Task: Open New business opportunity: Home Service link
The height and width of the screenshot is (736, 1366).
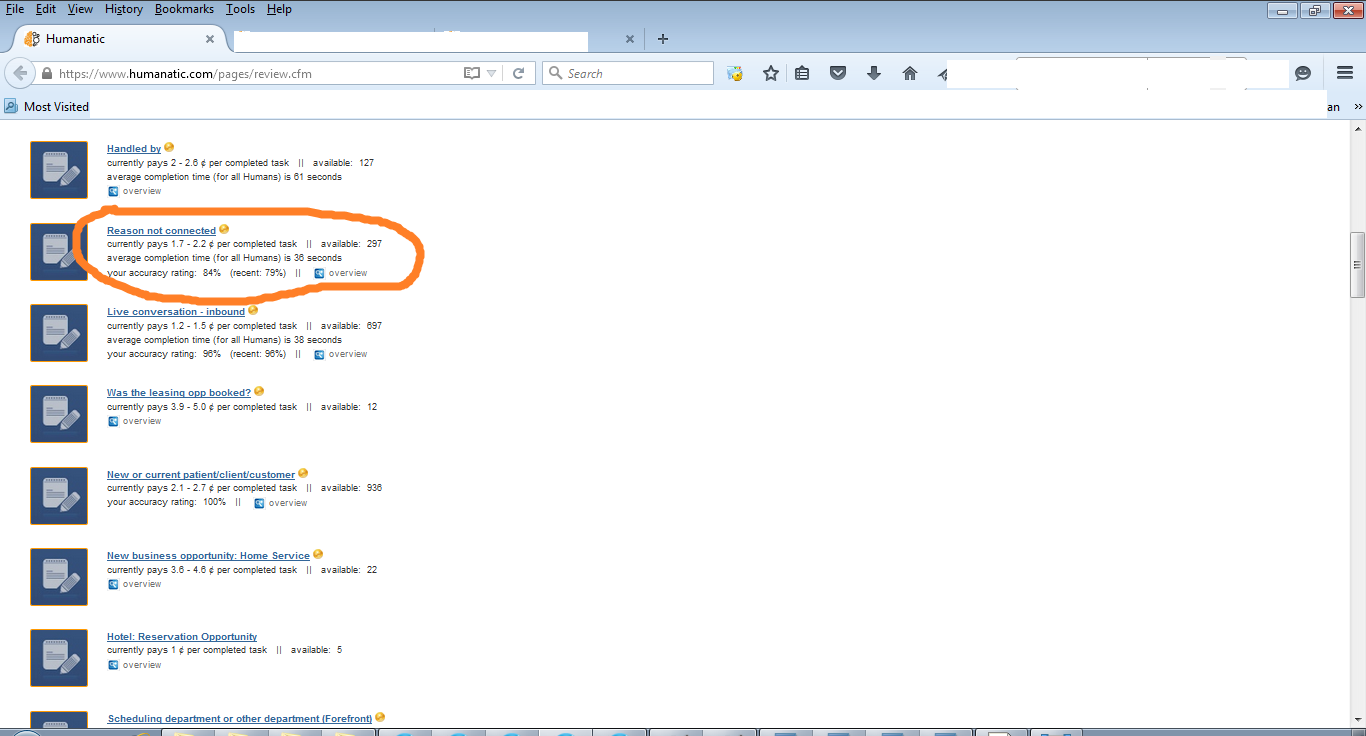Action: [208, 556]
